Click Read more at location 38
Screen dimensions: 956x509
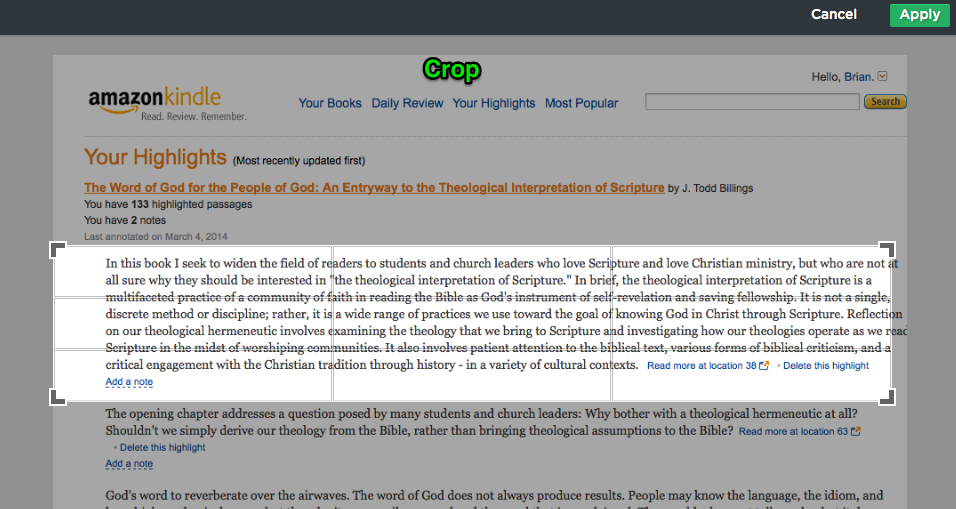coord(701,366)
